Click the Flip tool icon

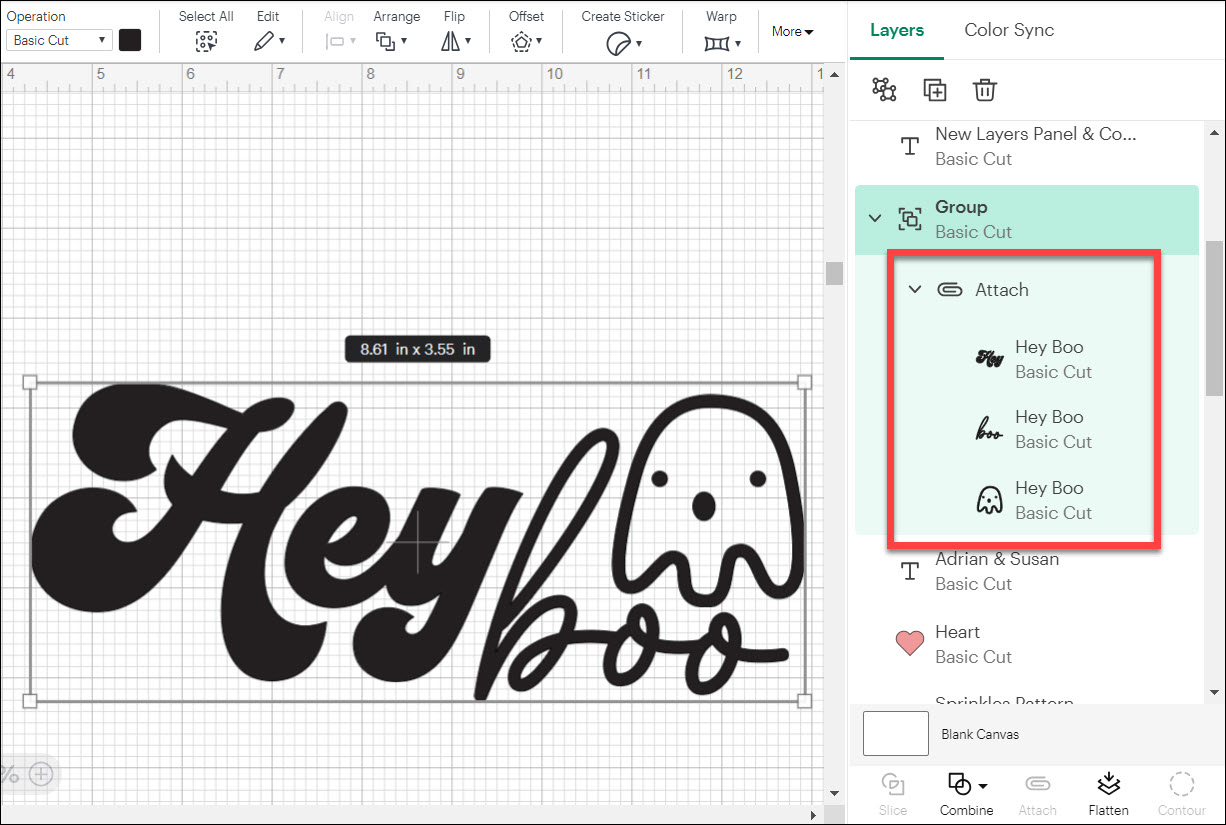tap(454, 41)
